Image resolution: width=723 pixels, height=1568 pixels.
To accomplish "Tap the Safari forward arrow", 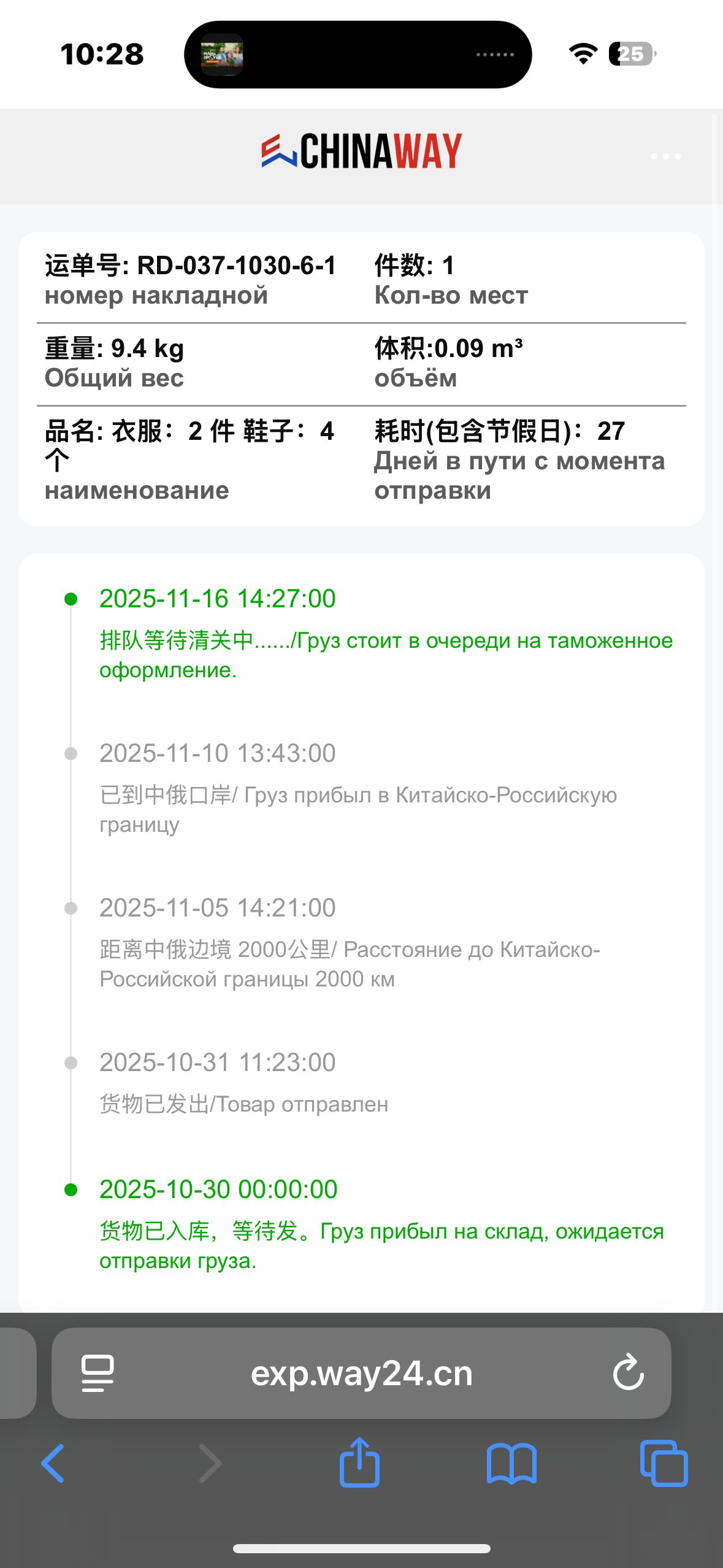I will (x=210, y=1464).
